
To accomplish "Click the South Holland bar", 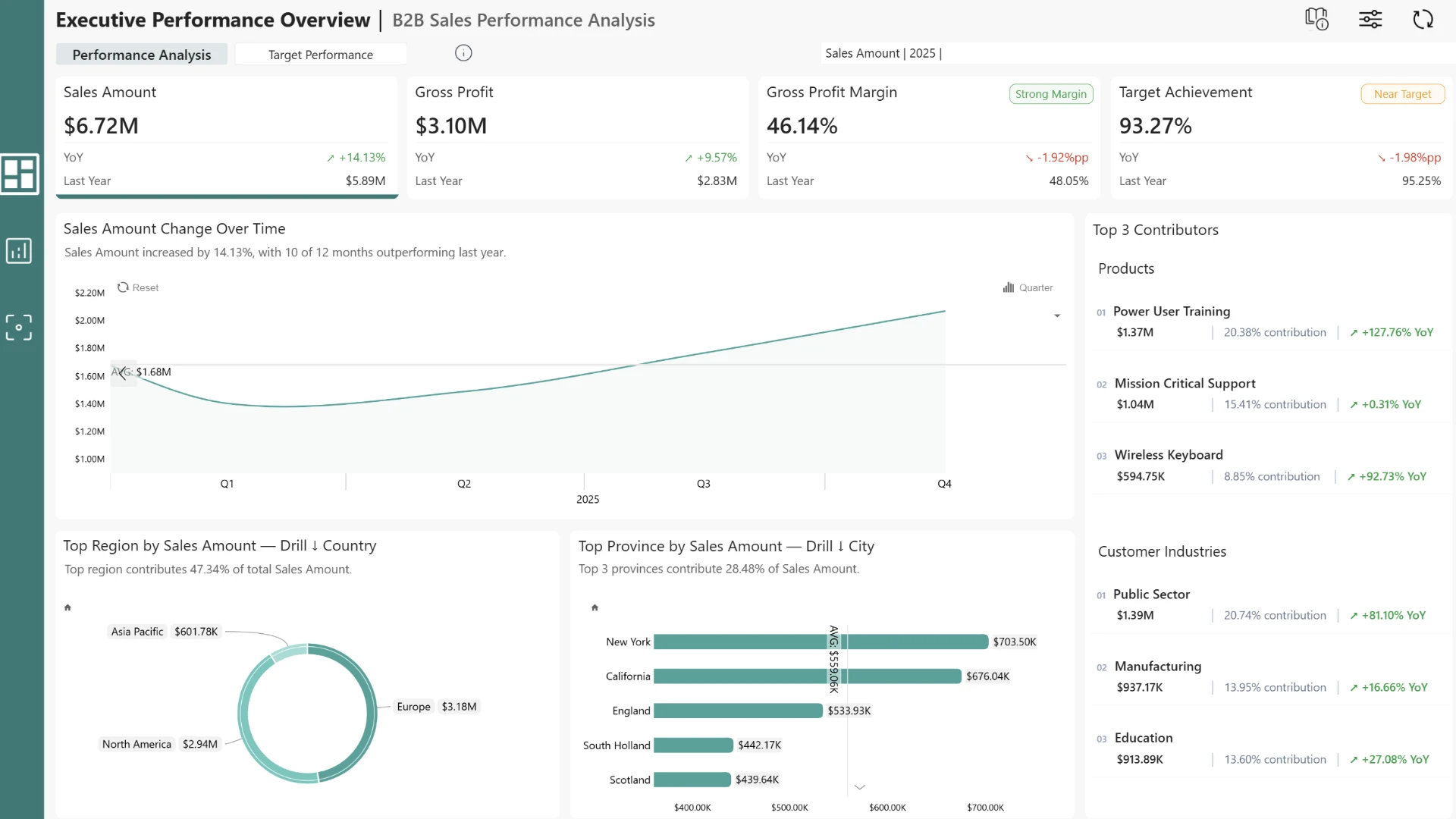I will pyautogui.click(x=694, y=745).
